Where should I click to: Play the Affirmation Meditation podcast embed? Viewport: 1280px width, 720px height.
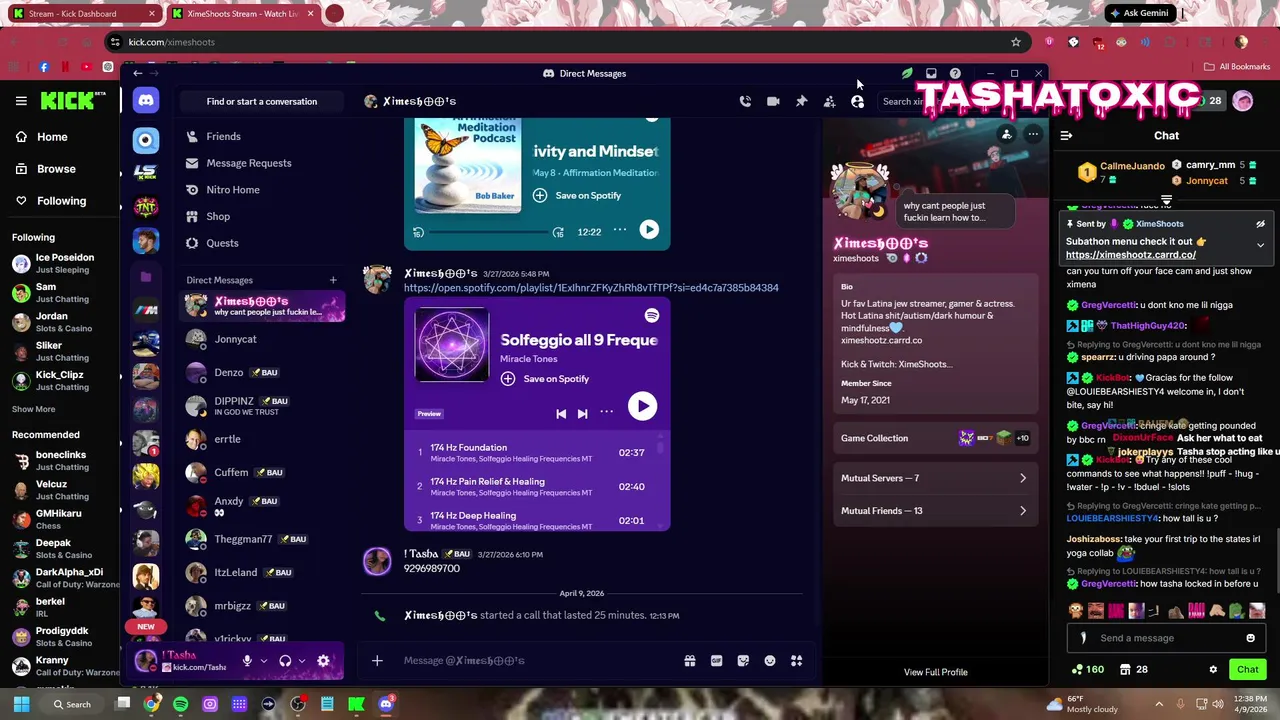tap(649, 229)
